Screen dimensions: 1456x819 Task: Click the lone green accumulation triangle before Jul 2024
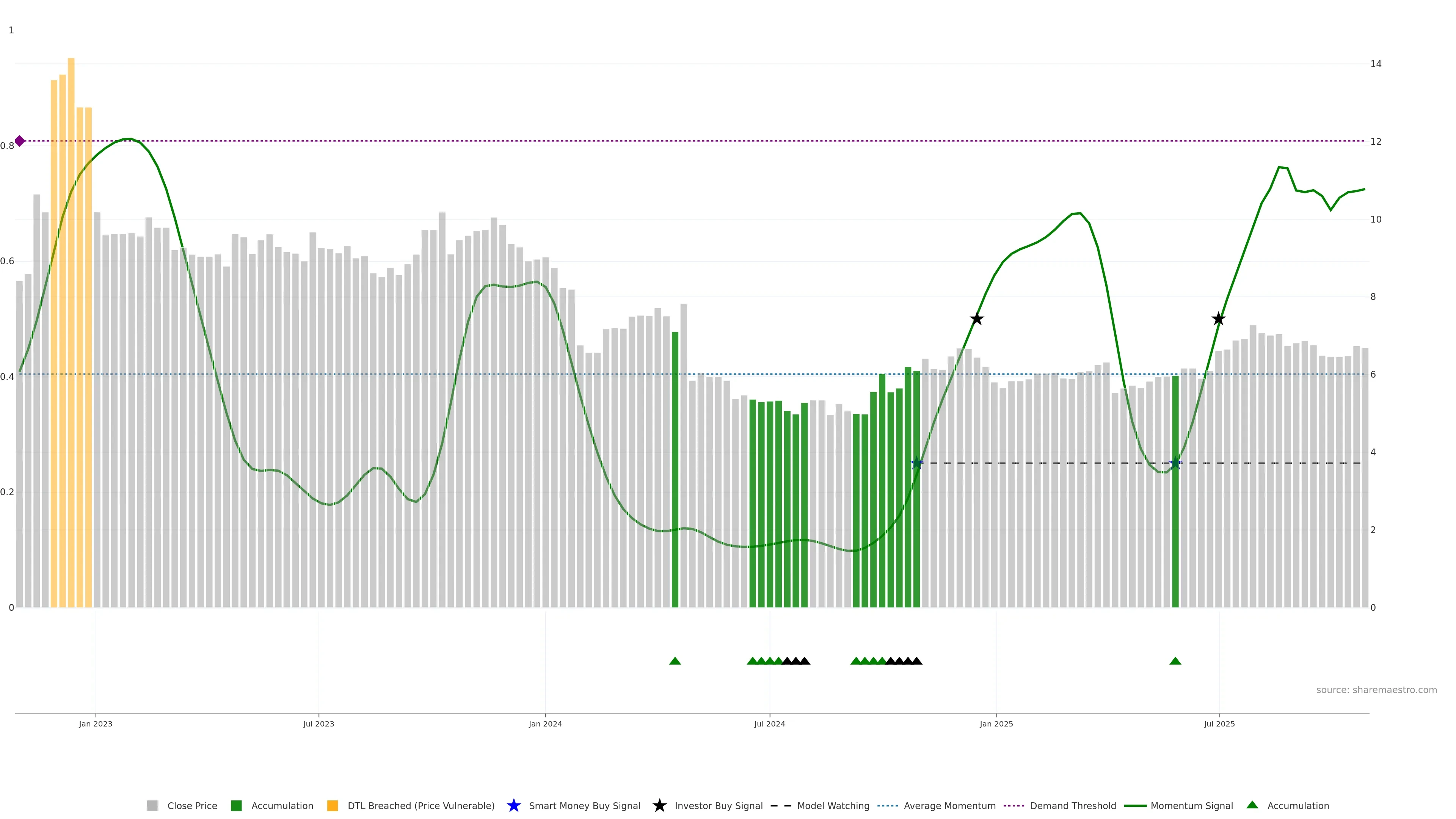[675, 661]
